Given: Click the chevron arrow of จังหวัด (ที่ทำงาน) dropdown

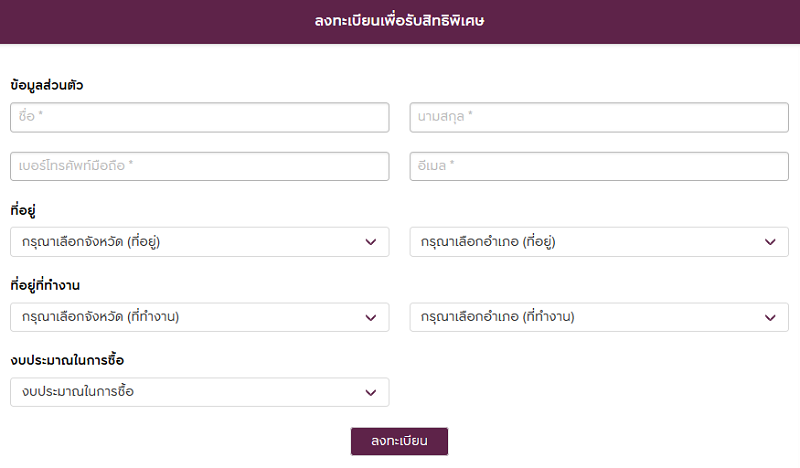Looking at the screenshot, I should pyautogui.click(x=371, y=317).
